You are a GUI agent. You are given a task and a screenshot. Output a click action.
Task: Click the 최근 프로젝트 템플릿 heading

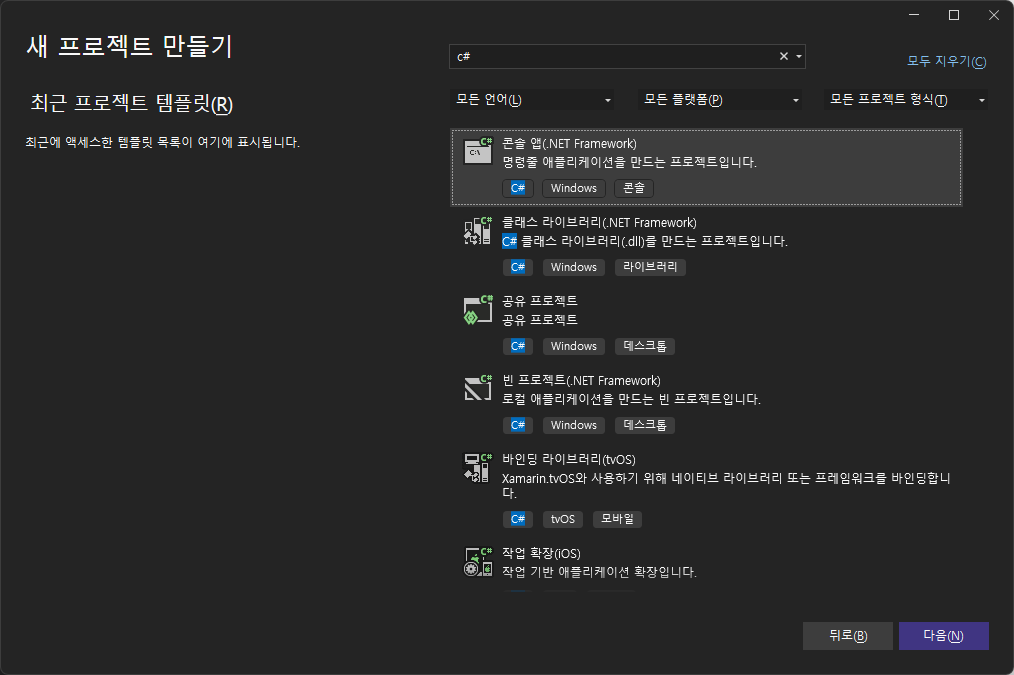pyautogui.click(x=132, y=103)
